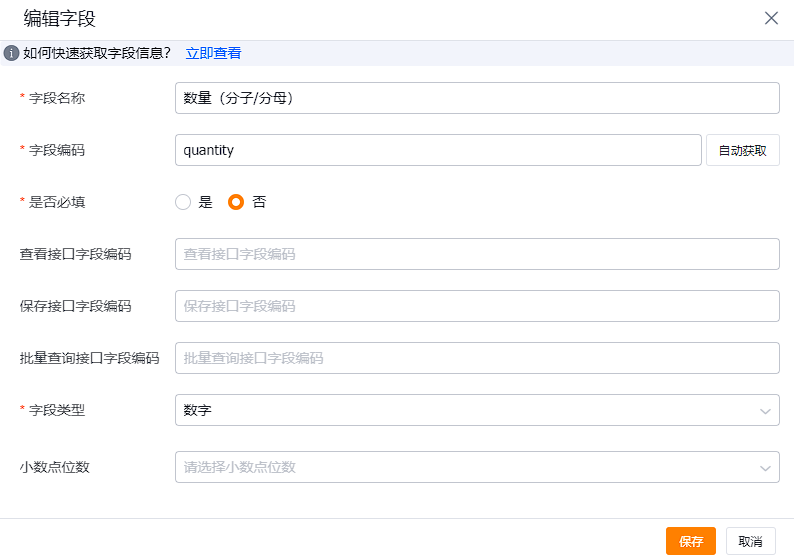The height and width of the screenshot is (557, 794).
Task: Close the 编辑字段 dialog with X icon
Action: [771, 18]
